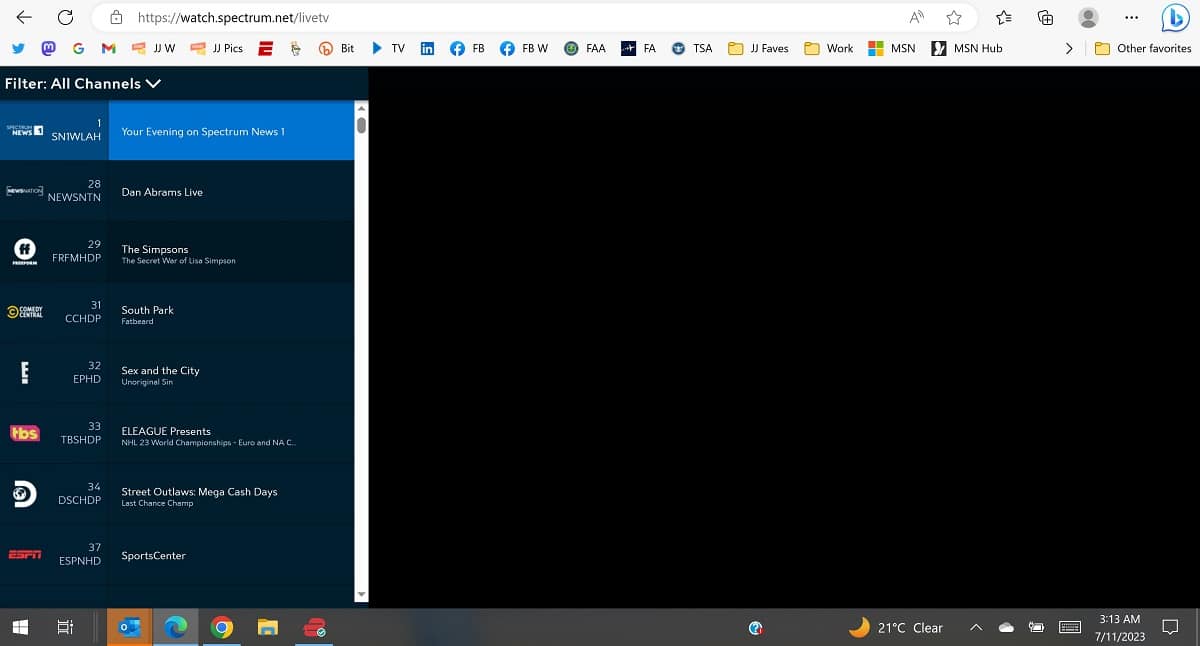This screenshot has width=1200, height=646.
Task: Click the Freeform channel logo
Action: pyautogui.click(x=24, y=251)
